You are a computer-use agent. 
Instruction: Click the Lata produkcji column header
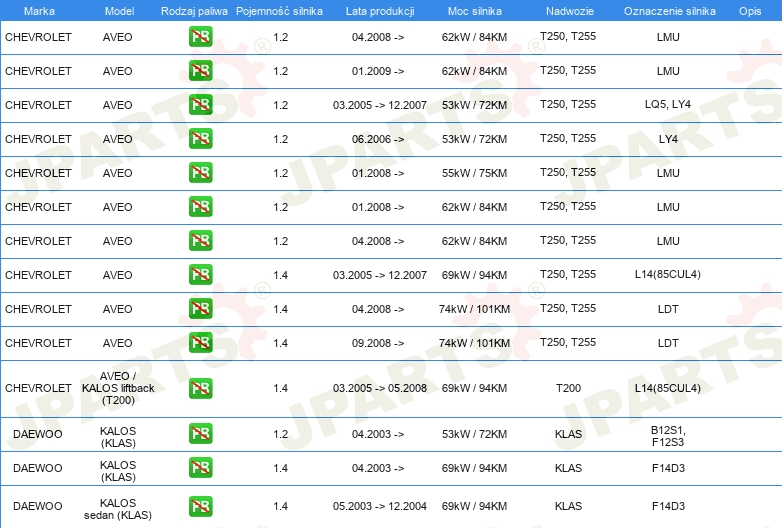(x=380, y=11)
